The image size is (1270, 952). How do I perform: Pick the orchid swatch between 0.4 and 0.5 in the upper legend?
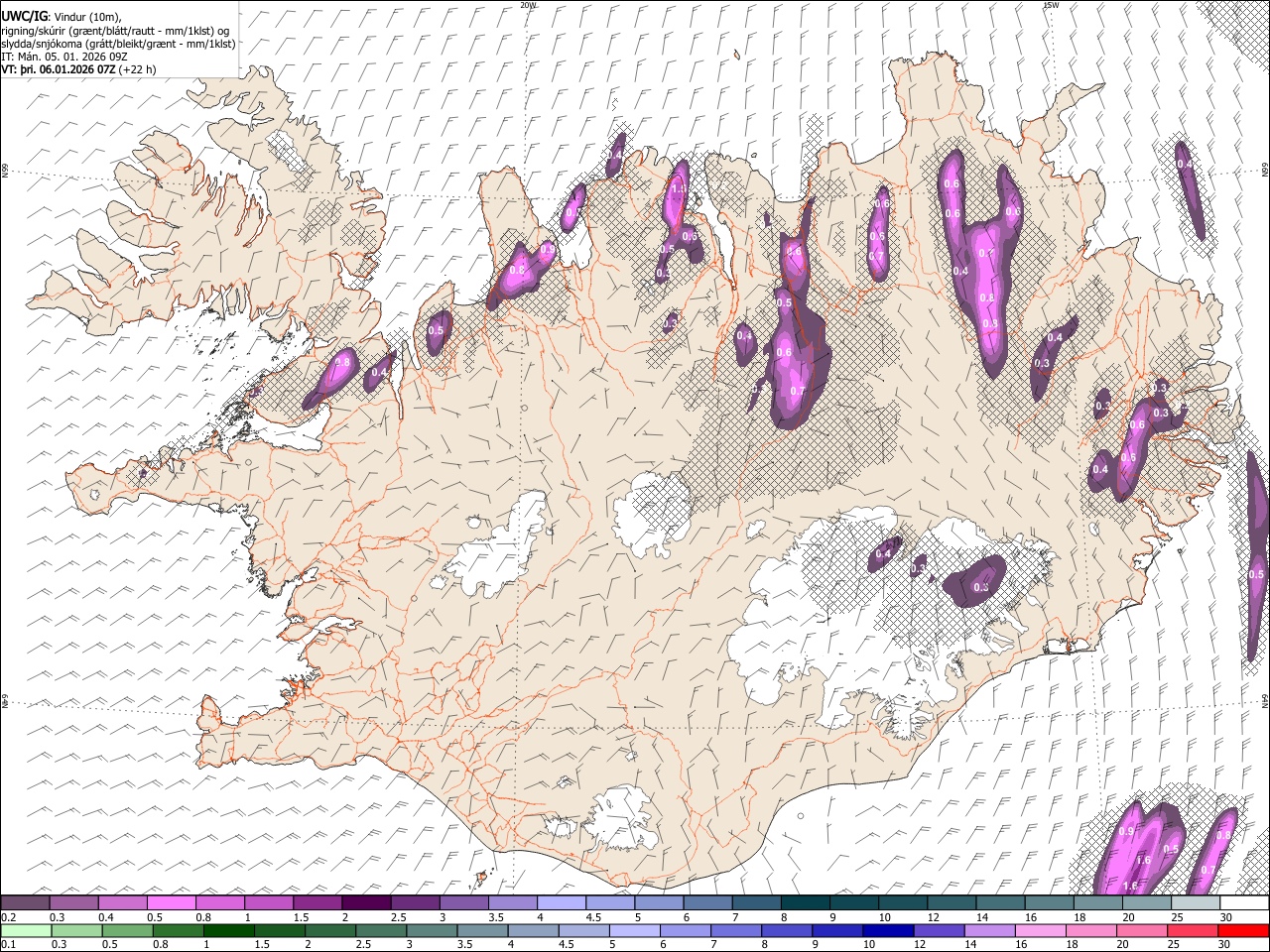(123, 902)
